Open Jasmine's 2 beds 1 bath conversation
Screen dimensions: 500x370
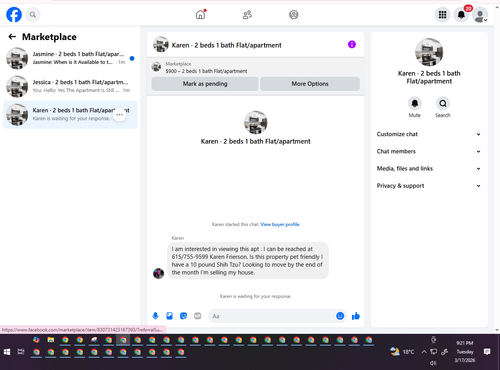[x=70, y=58]
